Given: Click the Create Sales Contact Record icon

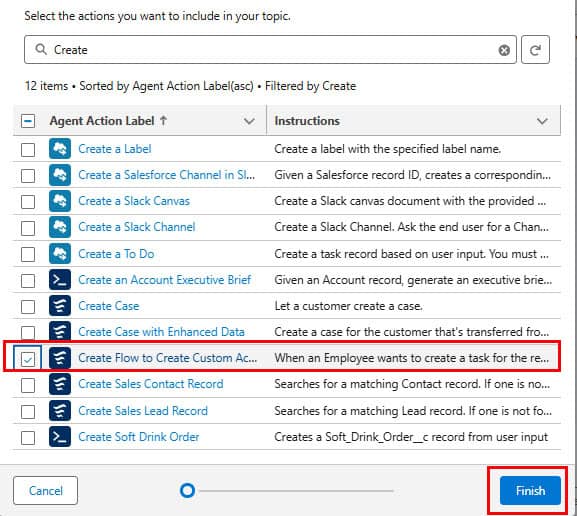Looking at the screenshot, I should pos(60,384).
